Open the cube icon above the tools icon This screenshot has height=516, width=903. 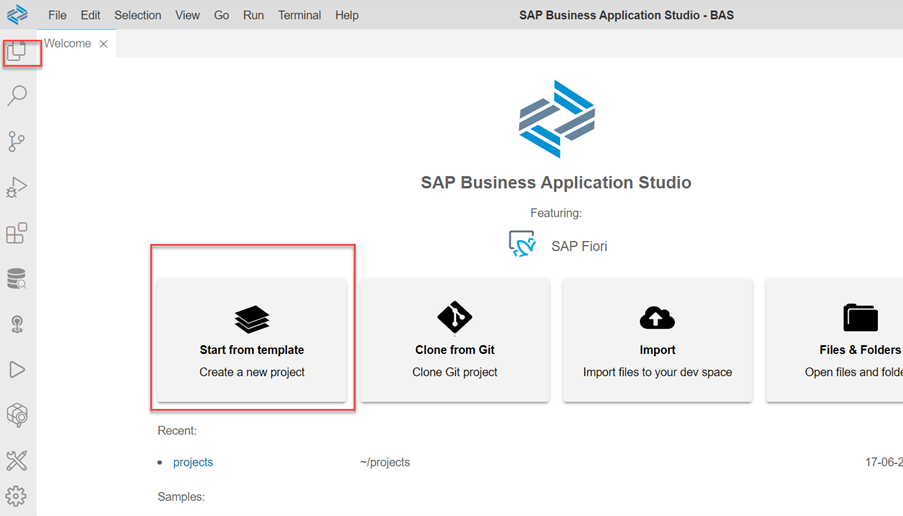pyautogui.click(x=17, y=415)
